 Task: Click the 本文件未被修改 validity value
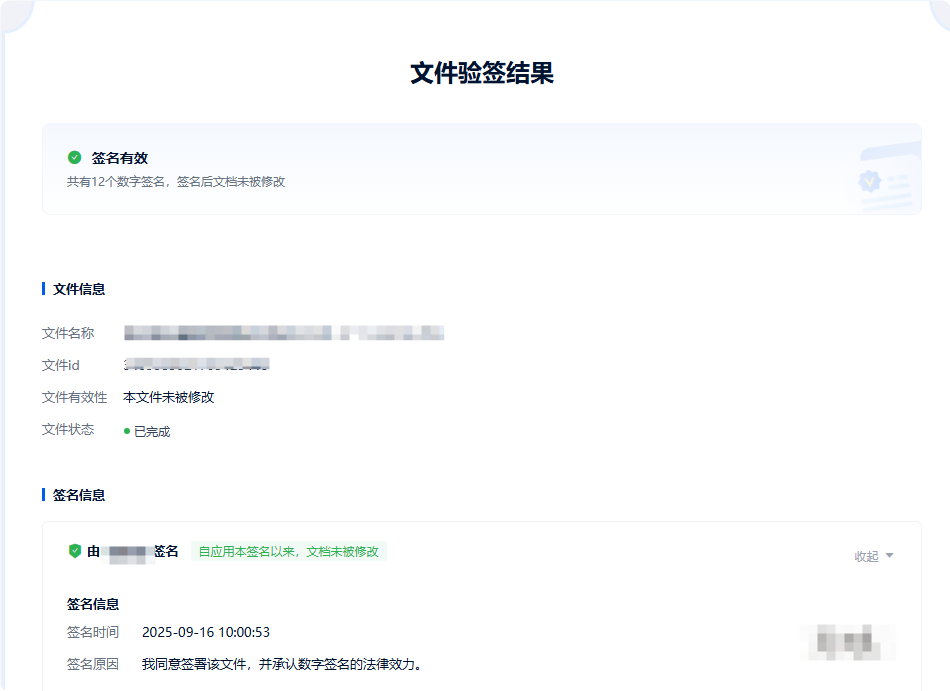point(168,397)
